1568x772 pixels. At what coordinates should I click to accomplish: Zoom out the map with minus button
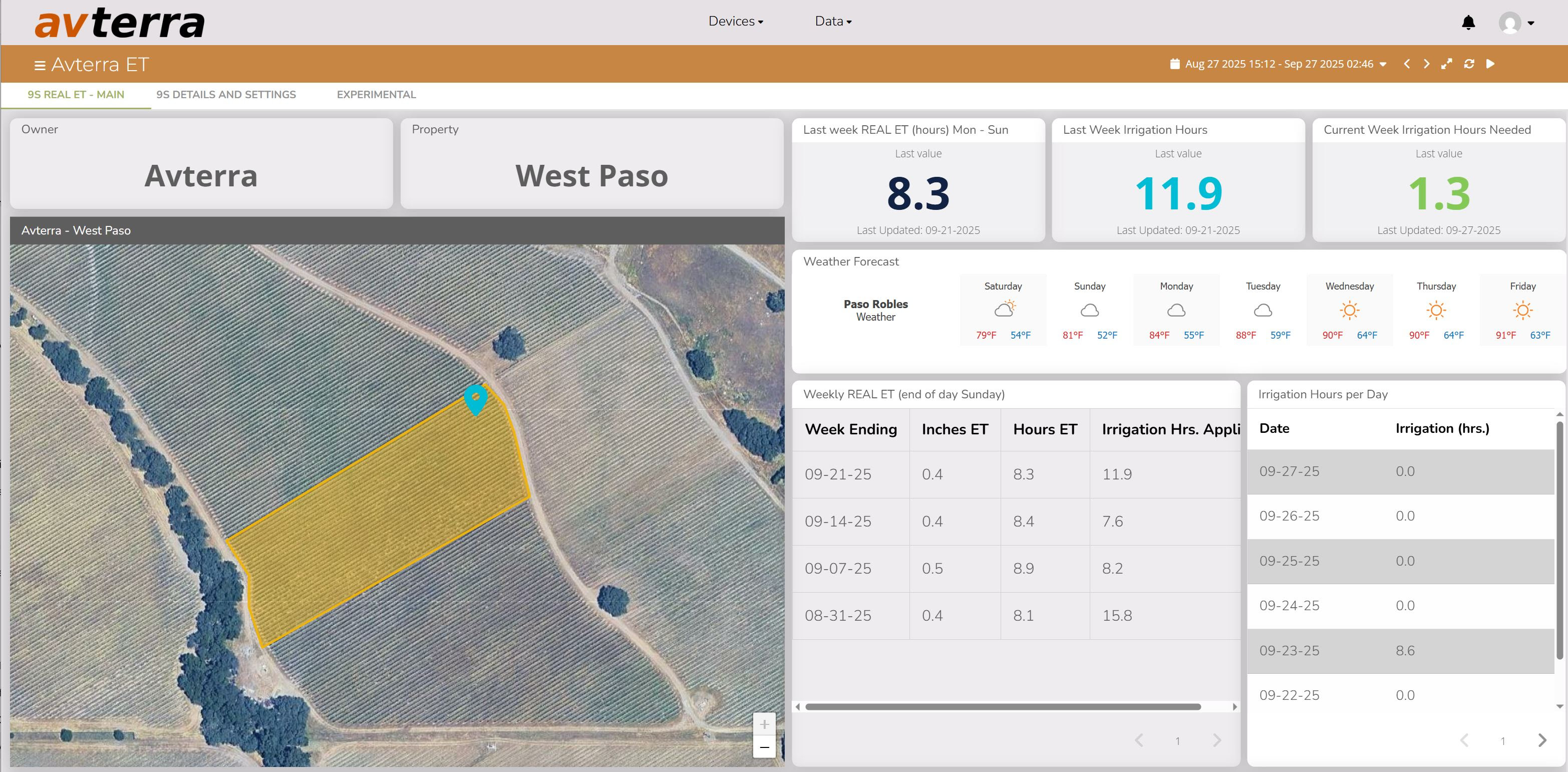point(764,747)
